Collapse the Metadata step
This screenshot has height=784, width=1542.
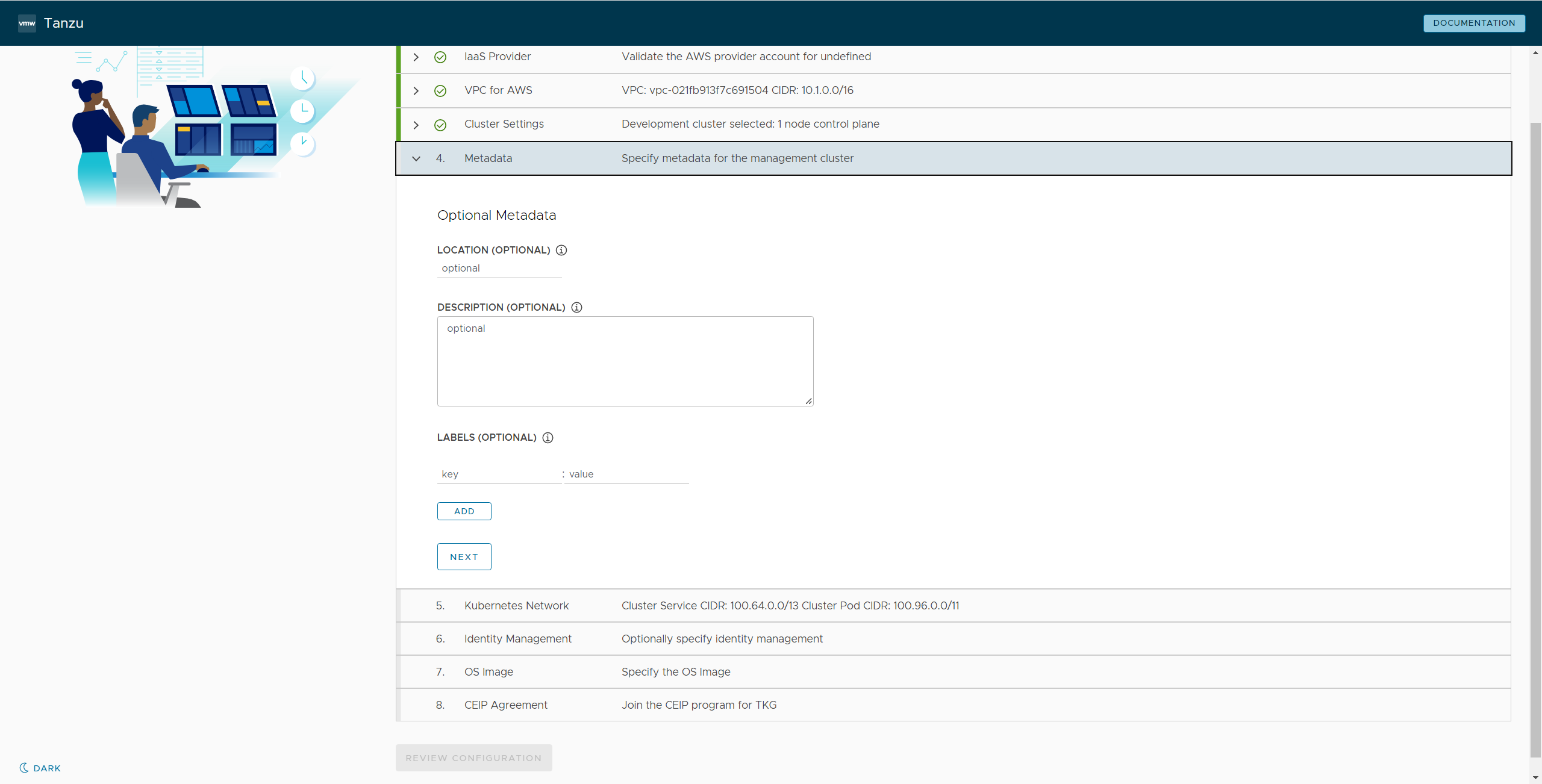(x=416, y=158)
